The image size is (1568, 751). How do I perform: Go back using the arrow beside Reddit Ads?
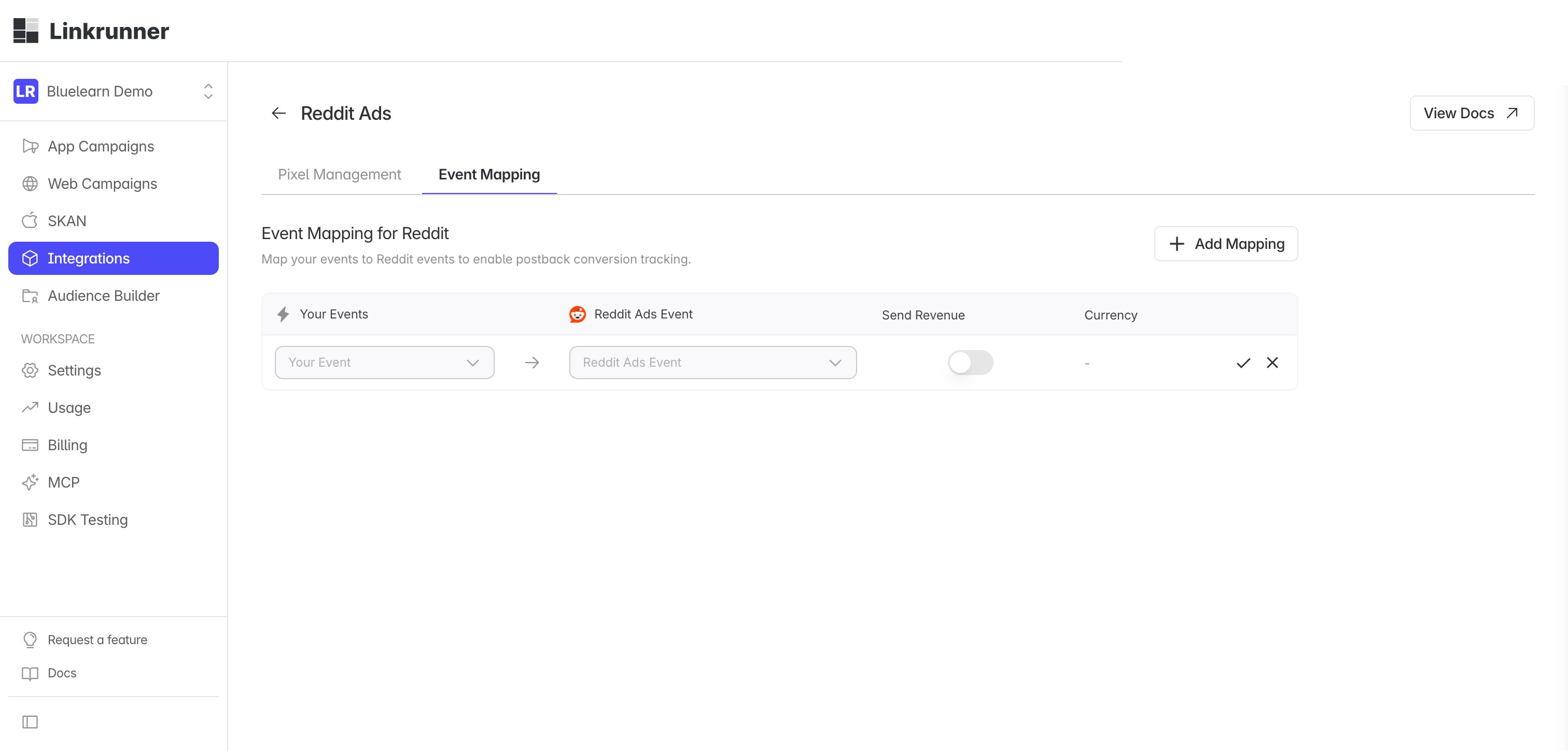click(279, 113)
